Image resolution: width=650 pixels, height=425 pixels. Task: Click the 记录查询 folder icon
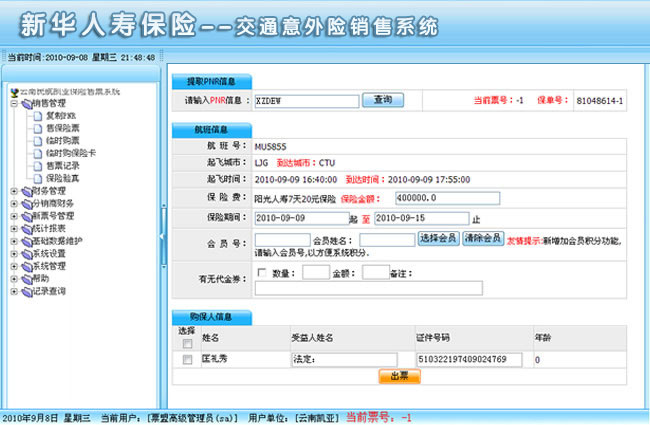pyautogui.click(x=27, y=291)
